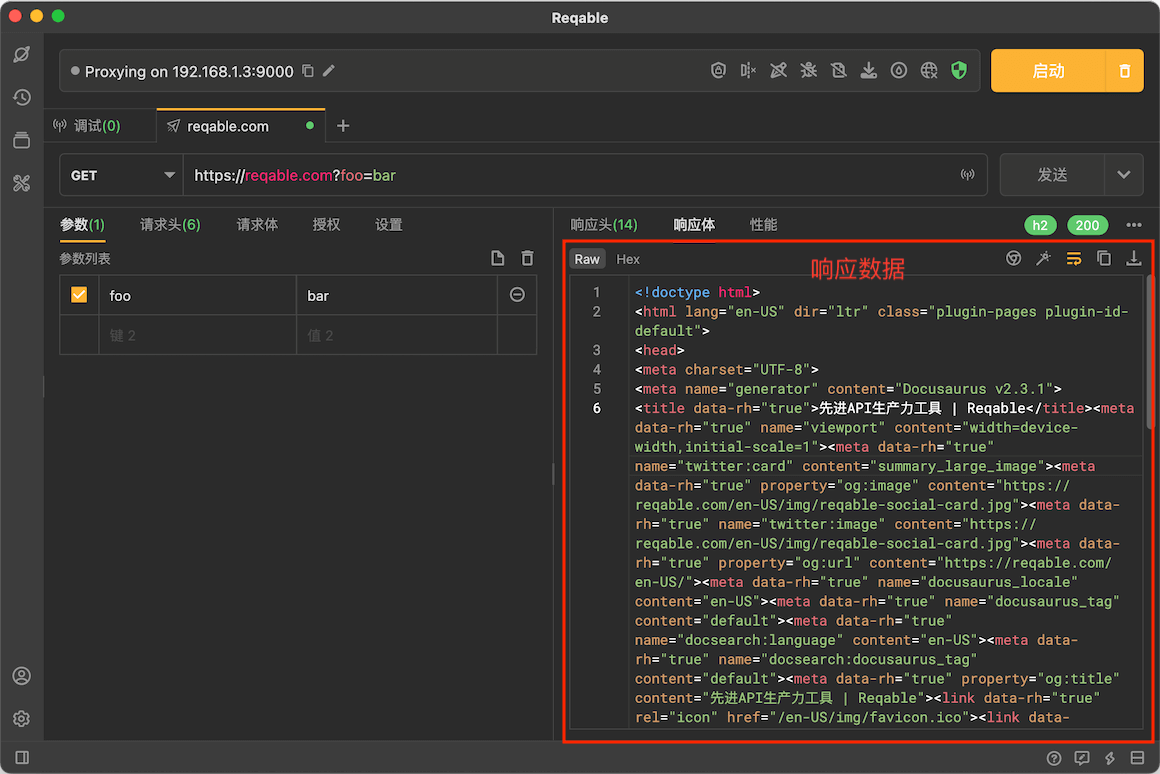This screenshot has width=1160, height=774.
Task: Click the download tray icon in top toolbar
Action: point(869,70)
